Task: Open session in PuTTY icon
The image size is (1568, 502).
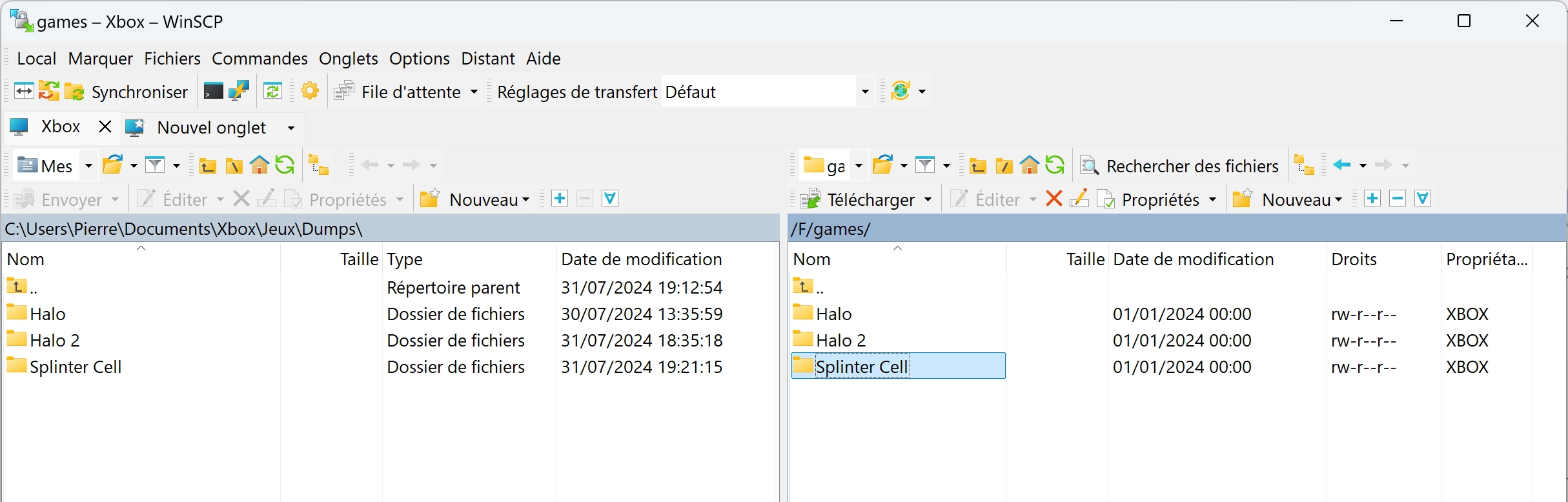Action: coord(239,92)
